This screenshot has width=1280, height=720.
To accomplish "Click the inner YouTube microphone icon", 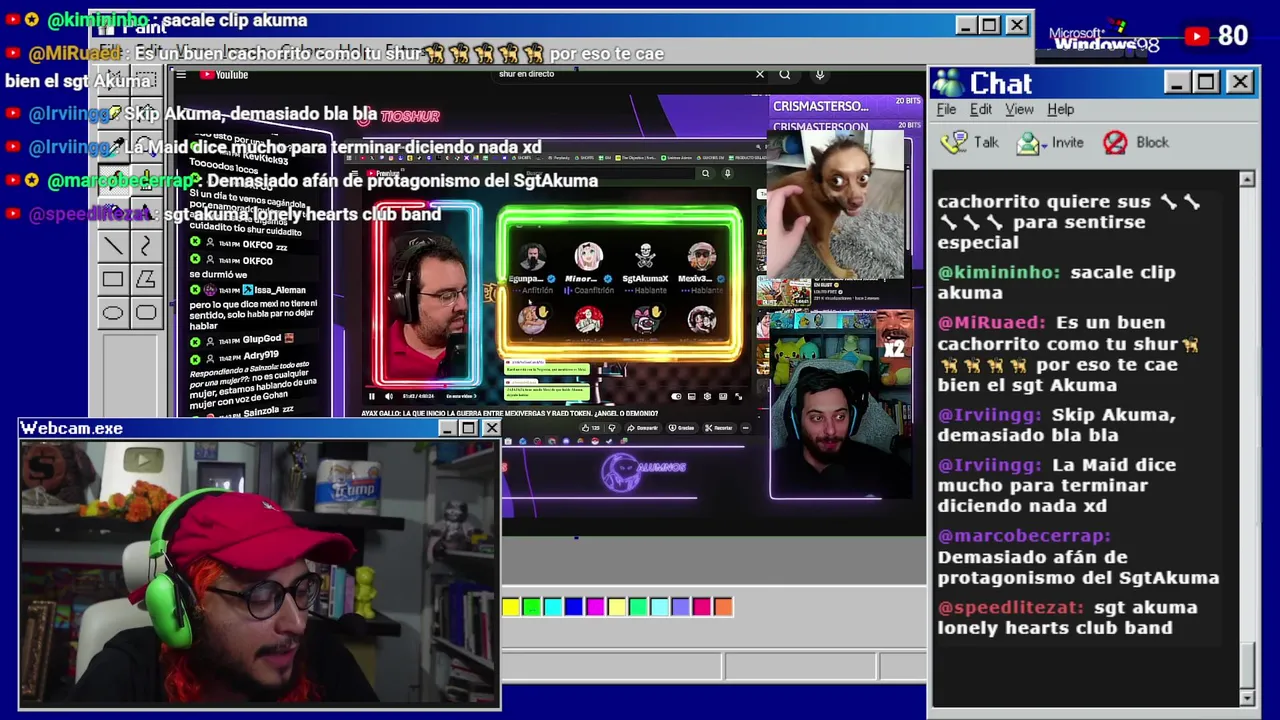I will point(727,173).
